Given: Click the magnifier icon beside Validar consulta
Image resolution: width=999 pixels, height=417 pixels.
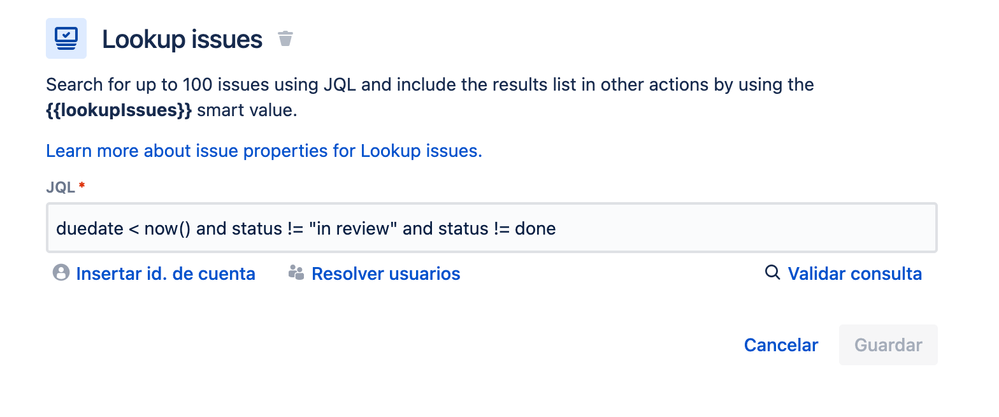Looking at the screenshot, I should (772, 272).
